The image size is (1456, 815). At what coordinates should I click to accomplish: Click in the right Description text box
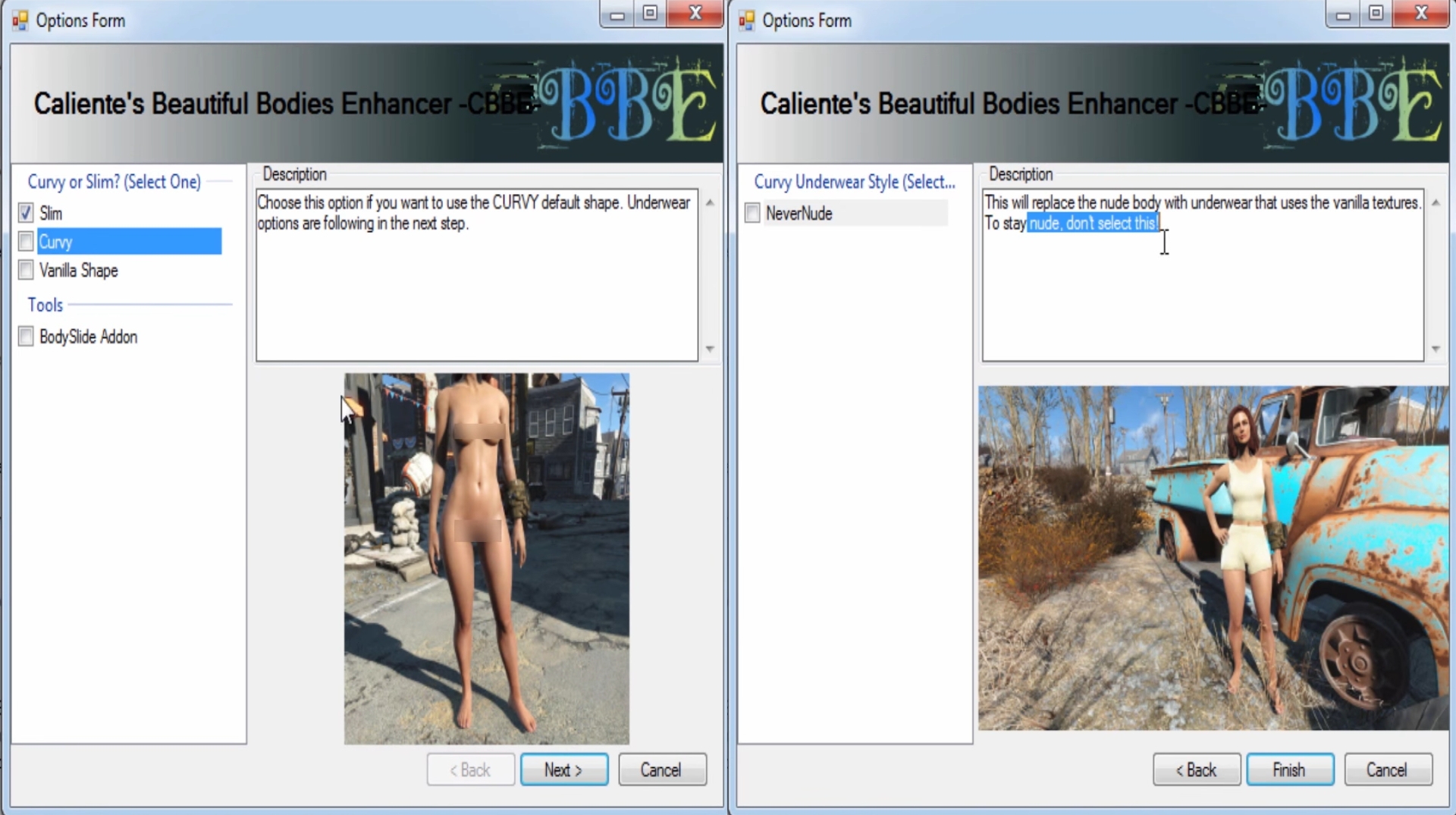(x=1203, y=274)
